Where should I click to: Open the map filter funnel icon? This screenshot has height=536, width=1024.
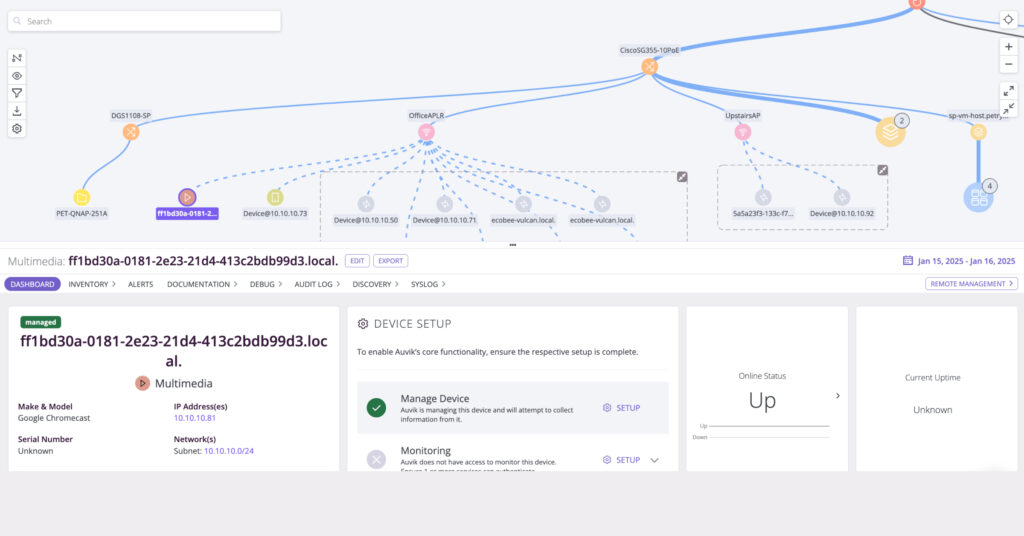17,93
